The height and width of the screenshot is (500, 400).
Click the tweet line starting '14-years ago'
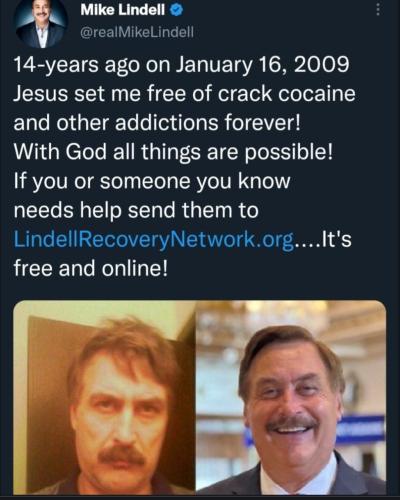[x=181, y=65]
